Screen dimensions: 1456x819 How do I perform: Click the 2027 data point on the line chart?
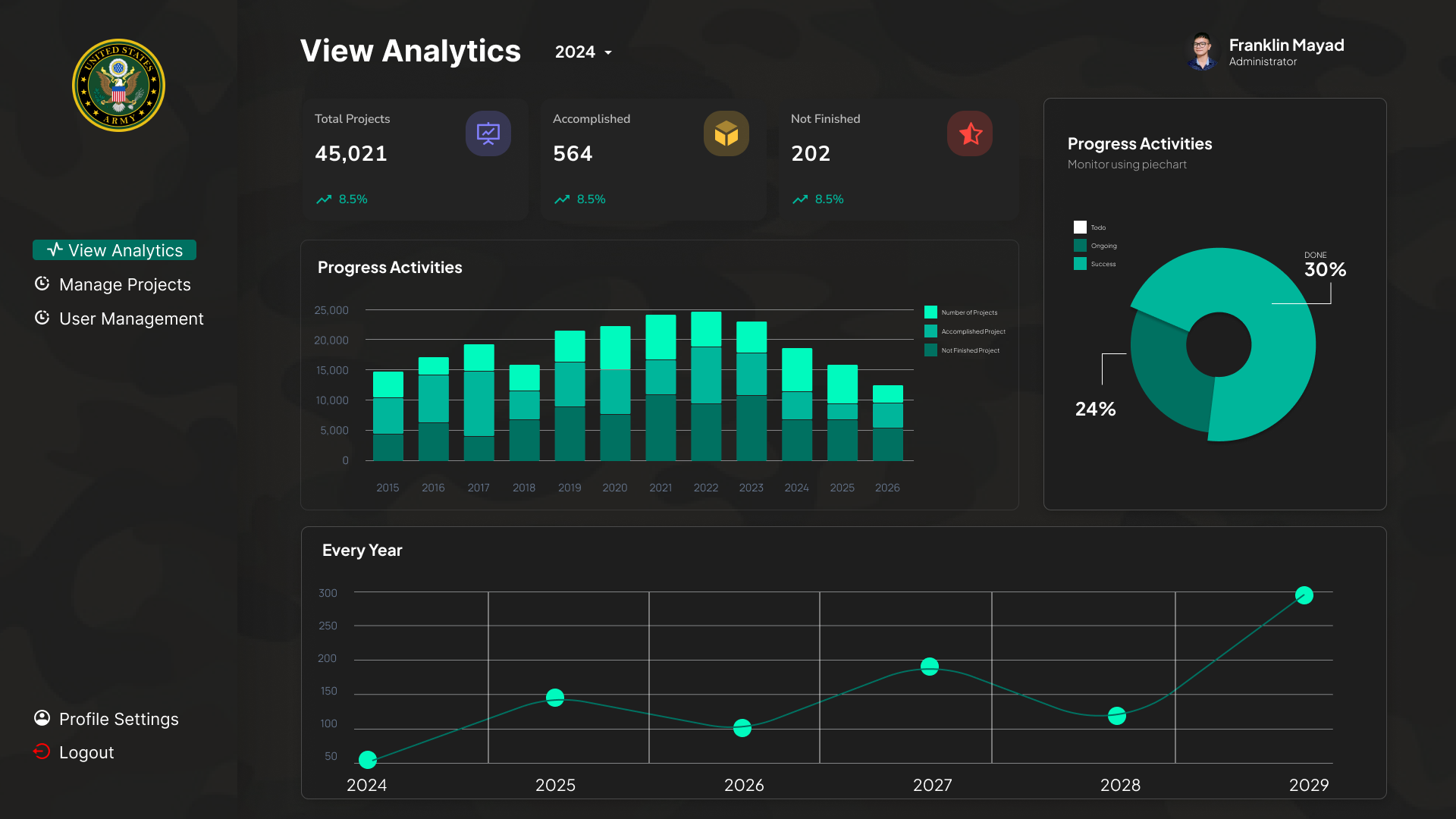tap(930, 667)
